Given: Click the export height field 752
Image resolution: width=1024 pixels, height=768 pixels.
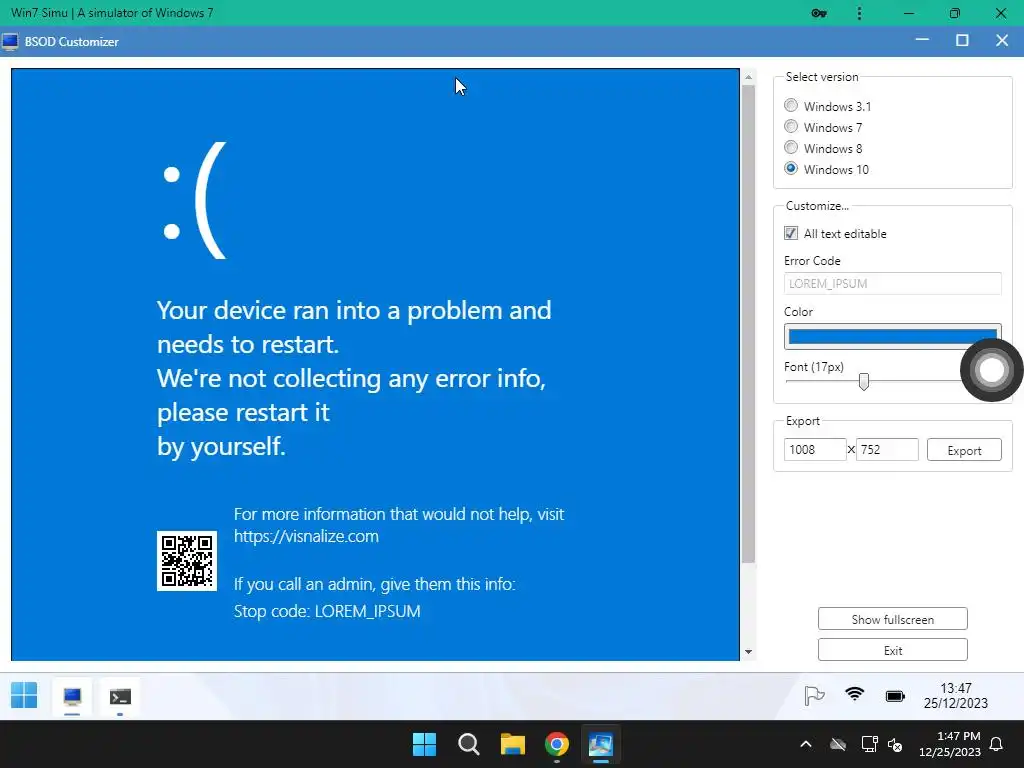Looking at the screenshot, I should pyautogui.click(x=887, y=449).
